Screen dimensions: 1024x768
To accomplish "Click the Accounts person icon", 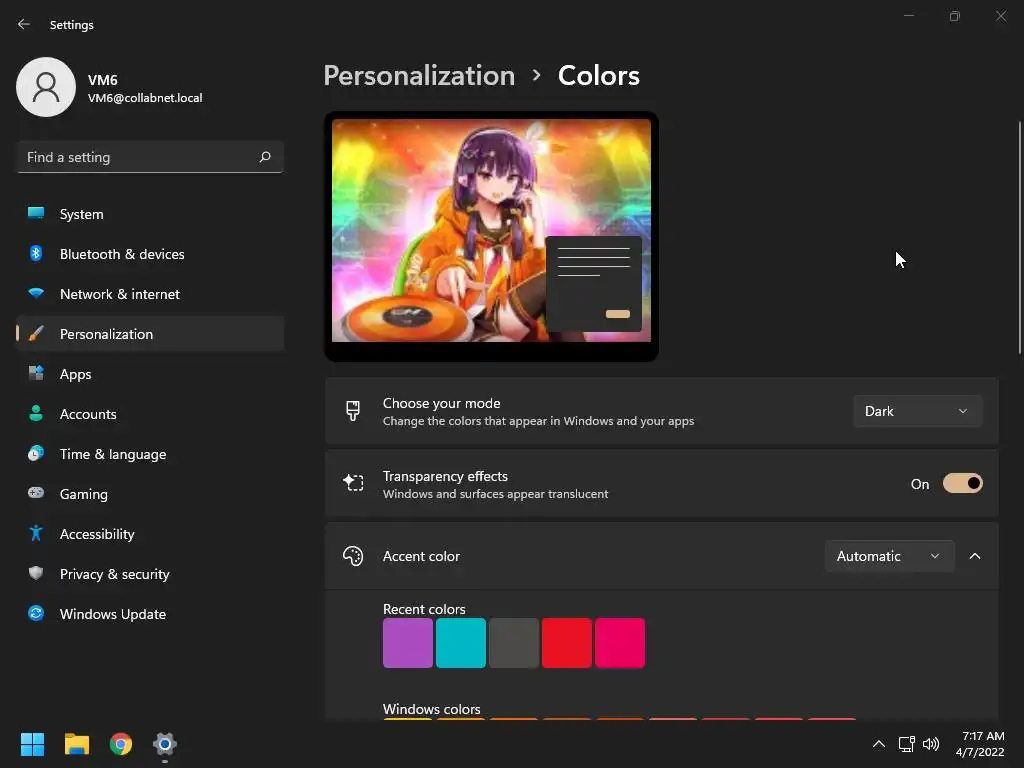I will [x=36, y=413].
